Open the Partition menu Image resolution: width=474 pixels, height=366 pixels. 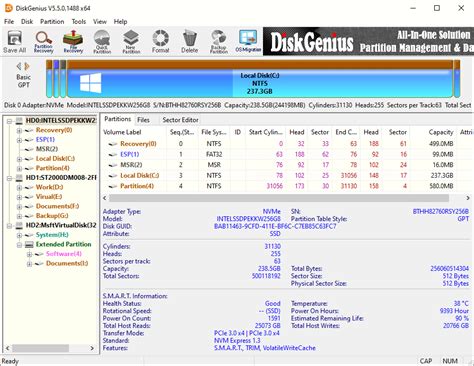[x=52, y=22]
